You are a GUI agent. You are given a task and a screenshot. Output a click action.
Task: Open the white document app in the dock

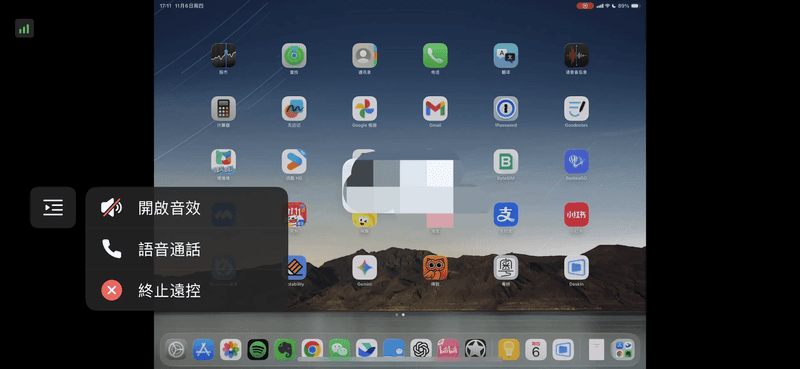click(596, 350)
